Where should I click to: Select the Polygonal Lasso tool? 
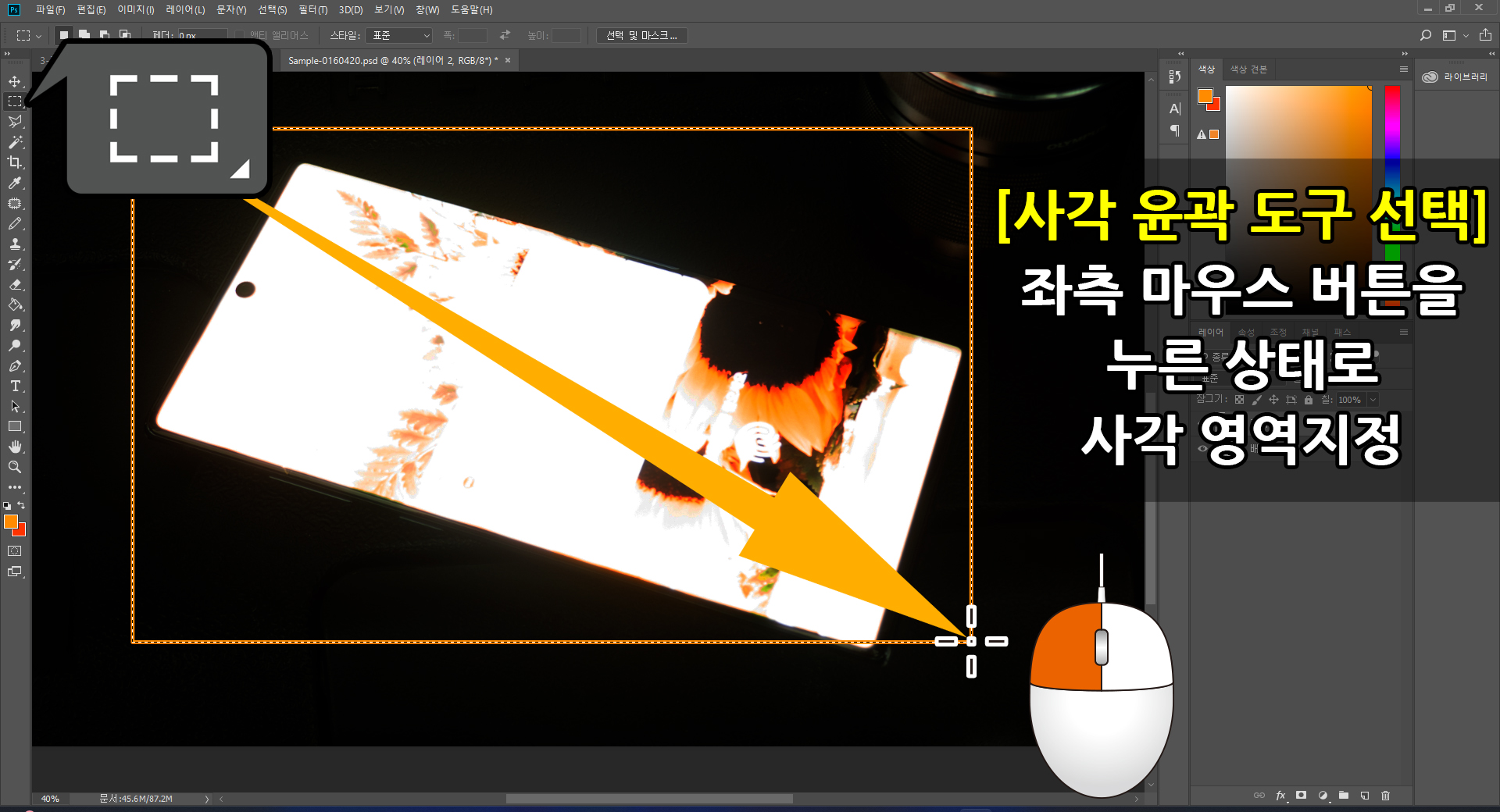pyautogui.click(x=15, y=122)
